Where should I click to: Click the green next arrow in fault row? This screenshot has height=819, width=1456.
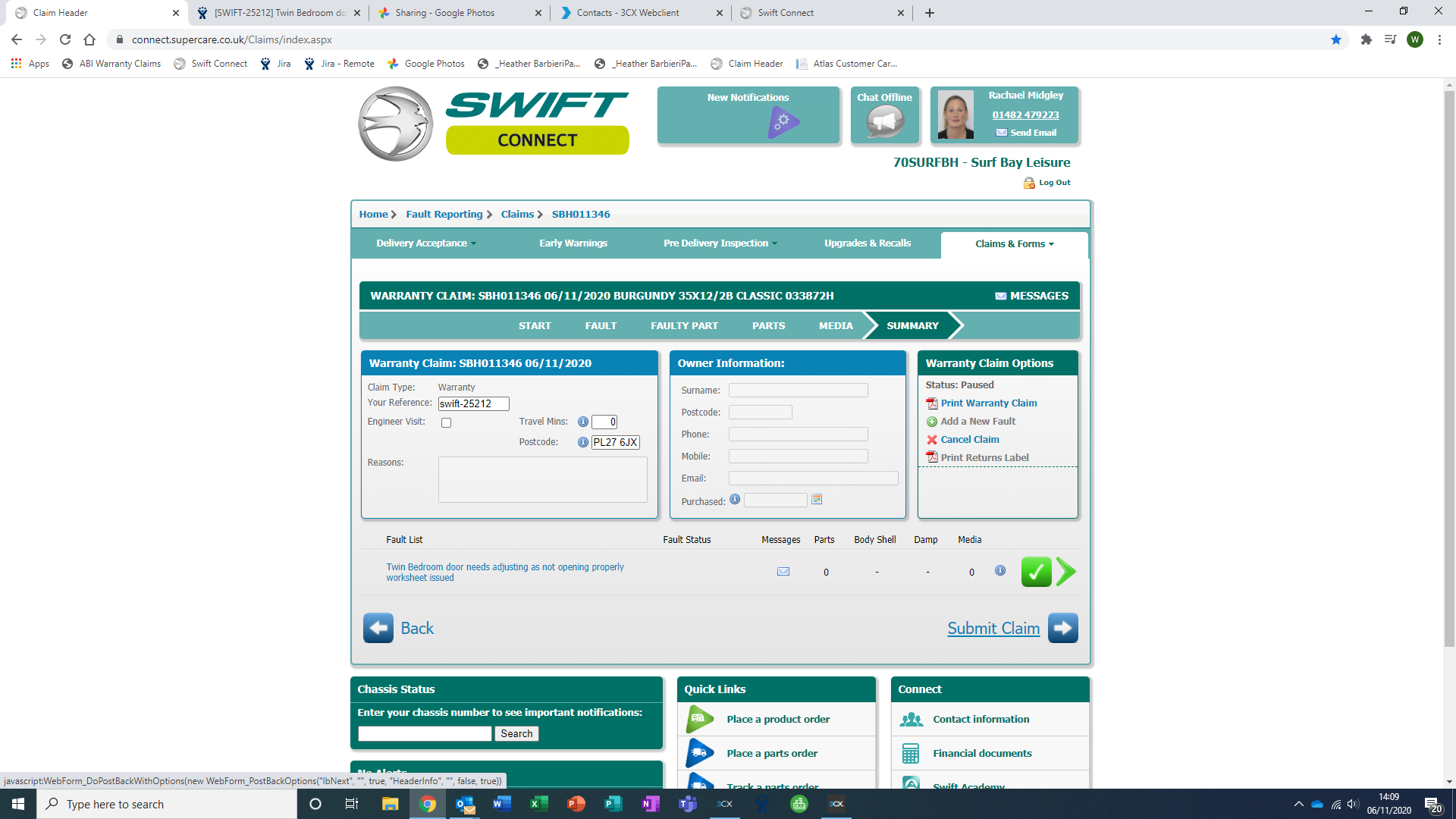pyautogui.click(x=1065, y=572)
